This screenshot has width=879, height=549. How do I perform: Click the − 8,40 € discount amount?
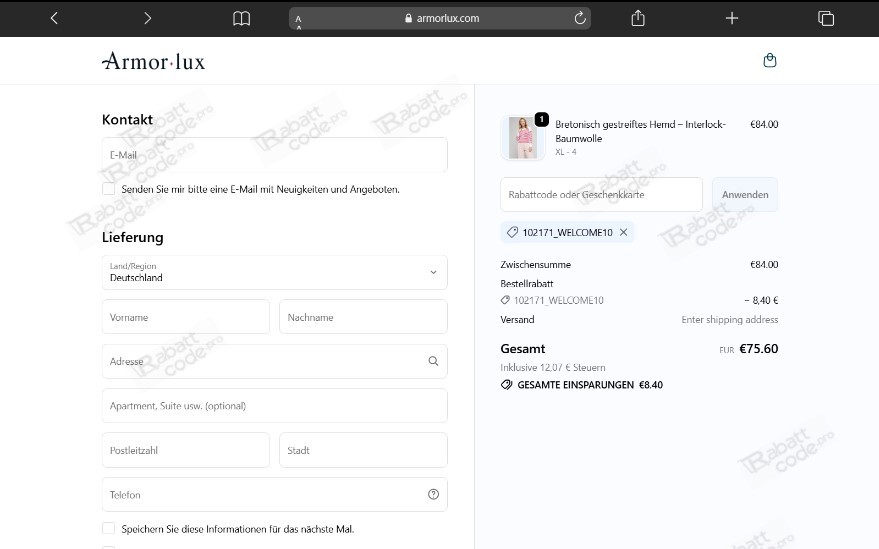(761, 300)
